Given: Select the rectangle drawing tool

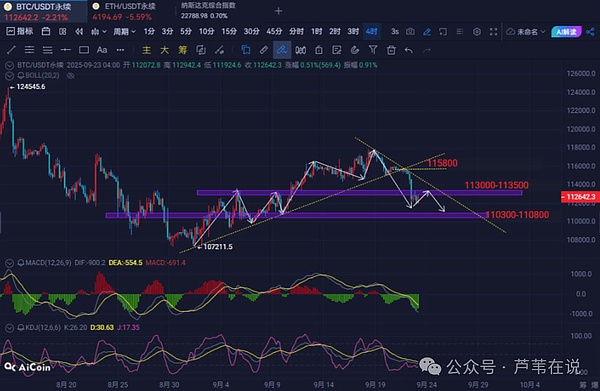Looking at the screenshot, I should pos(84,50).
